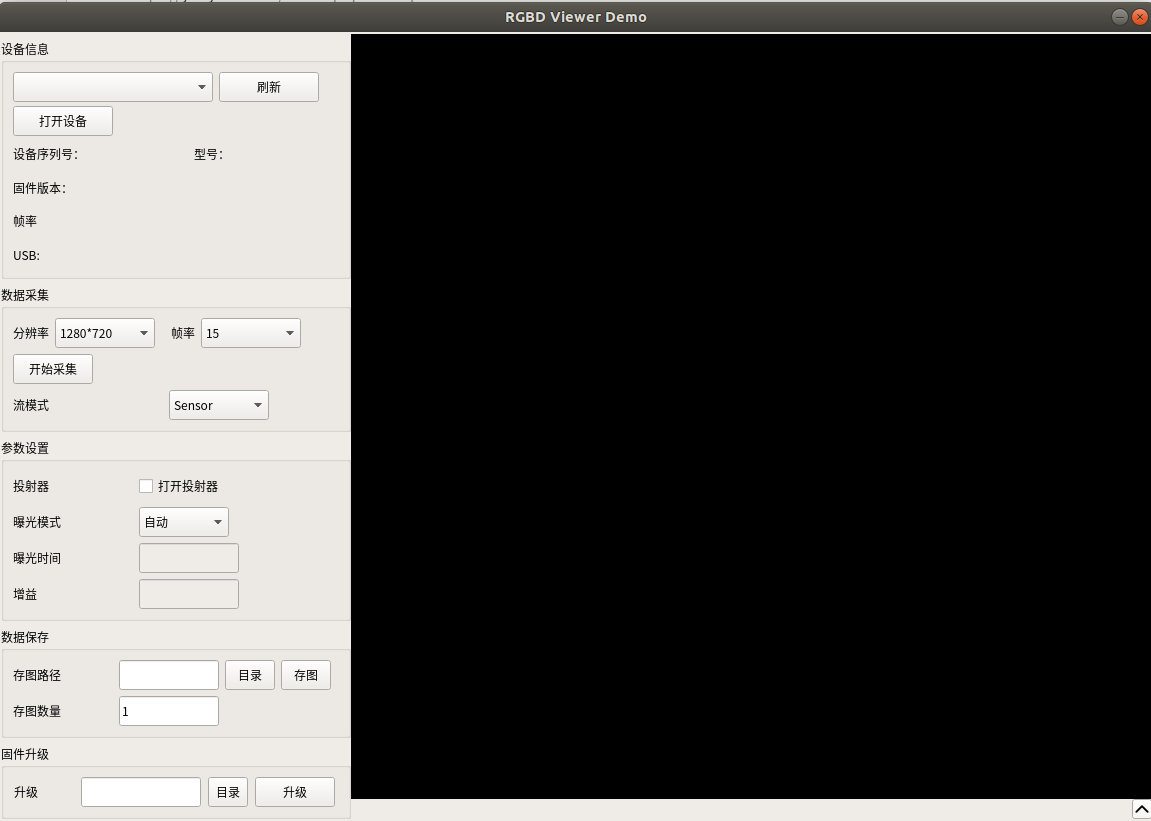Click the 刷新 button to refresh device list
The image size is (1151, 821).
[x=268, y=87]
